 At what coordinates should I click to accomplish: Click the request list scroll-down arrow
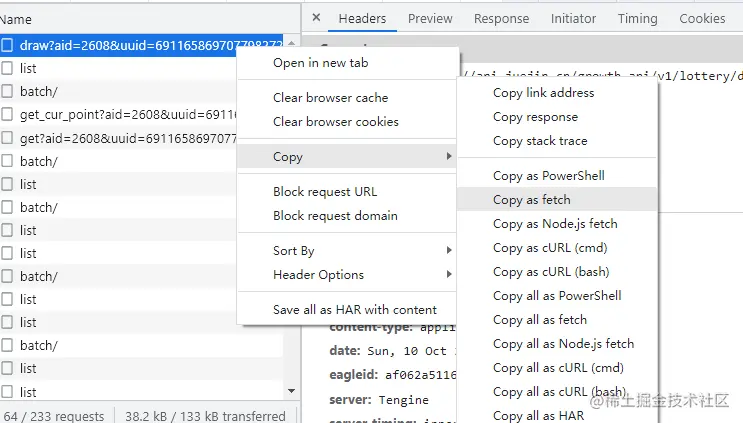coord(291,391)
